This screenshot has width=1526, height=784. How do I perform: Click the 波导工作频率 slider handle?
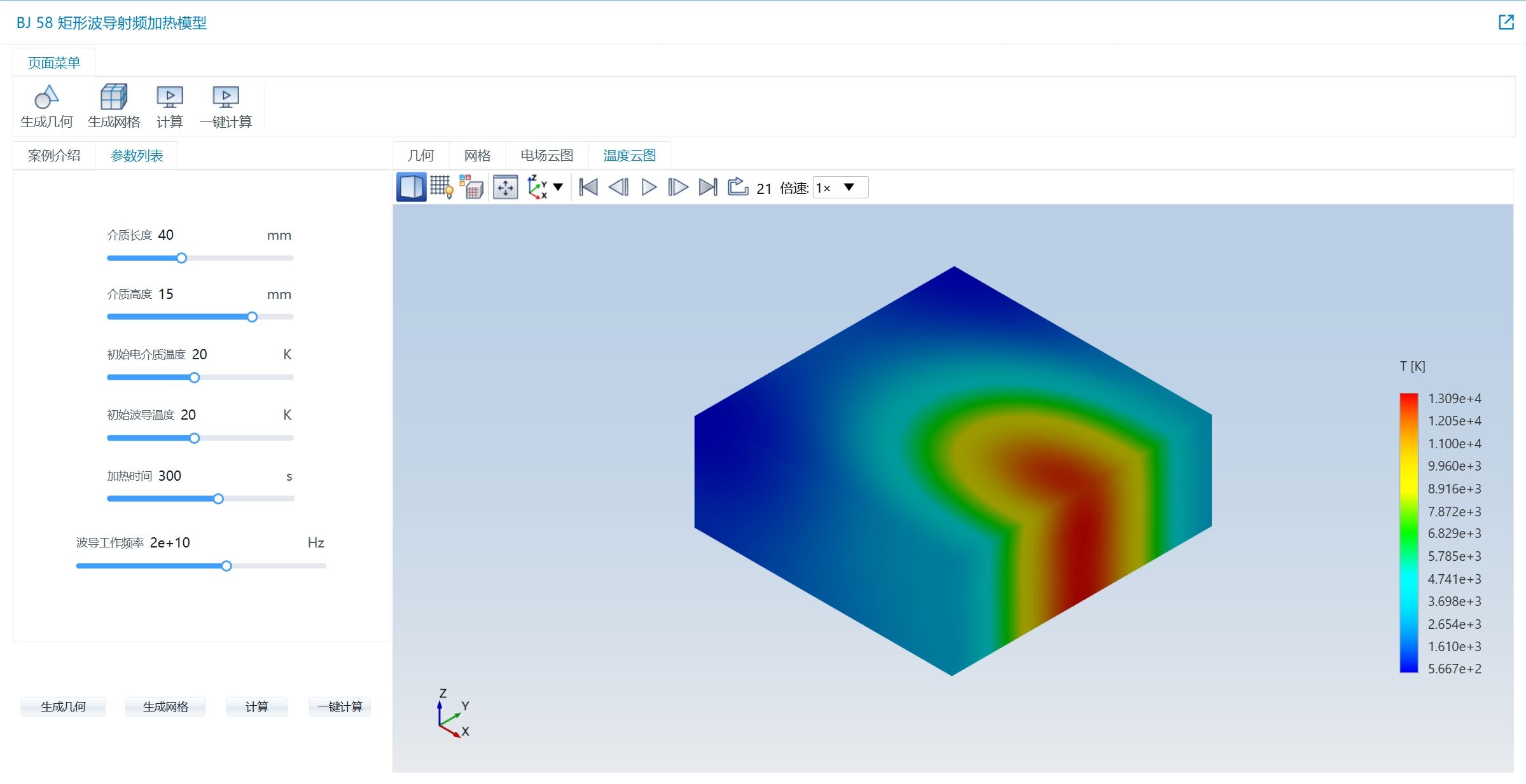tap(226, 566)
